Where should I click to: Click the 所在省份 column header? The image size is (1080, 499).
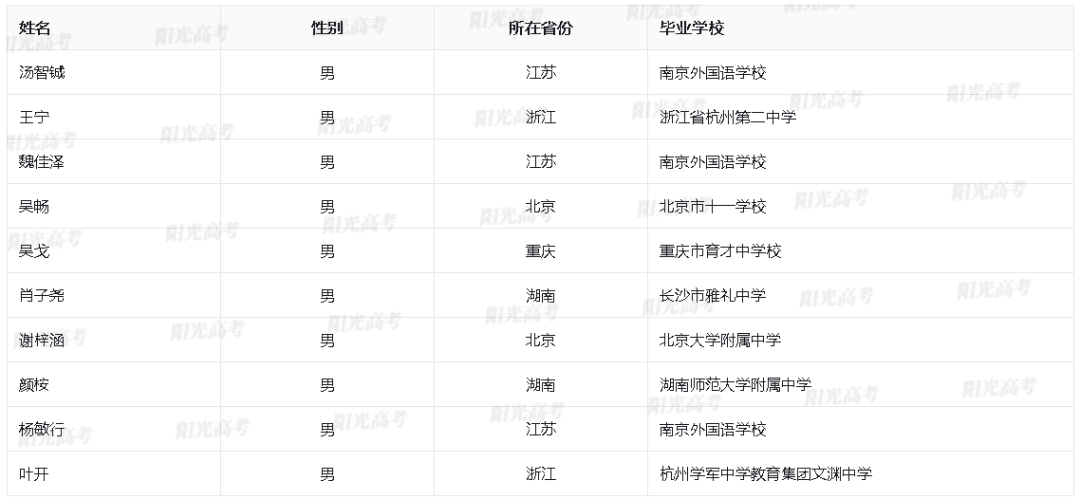tap(540, 28)
